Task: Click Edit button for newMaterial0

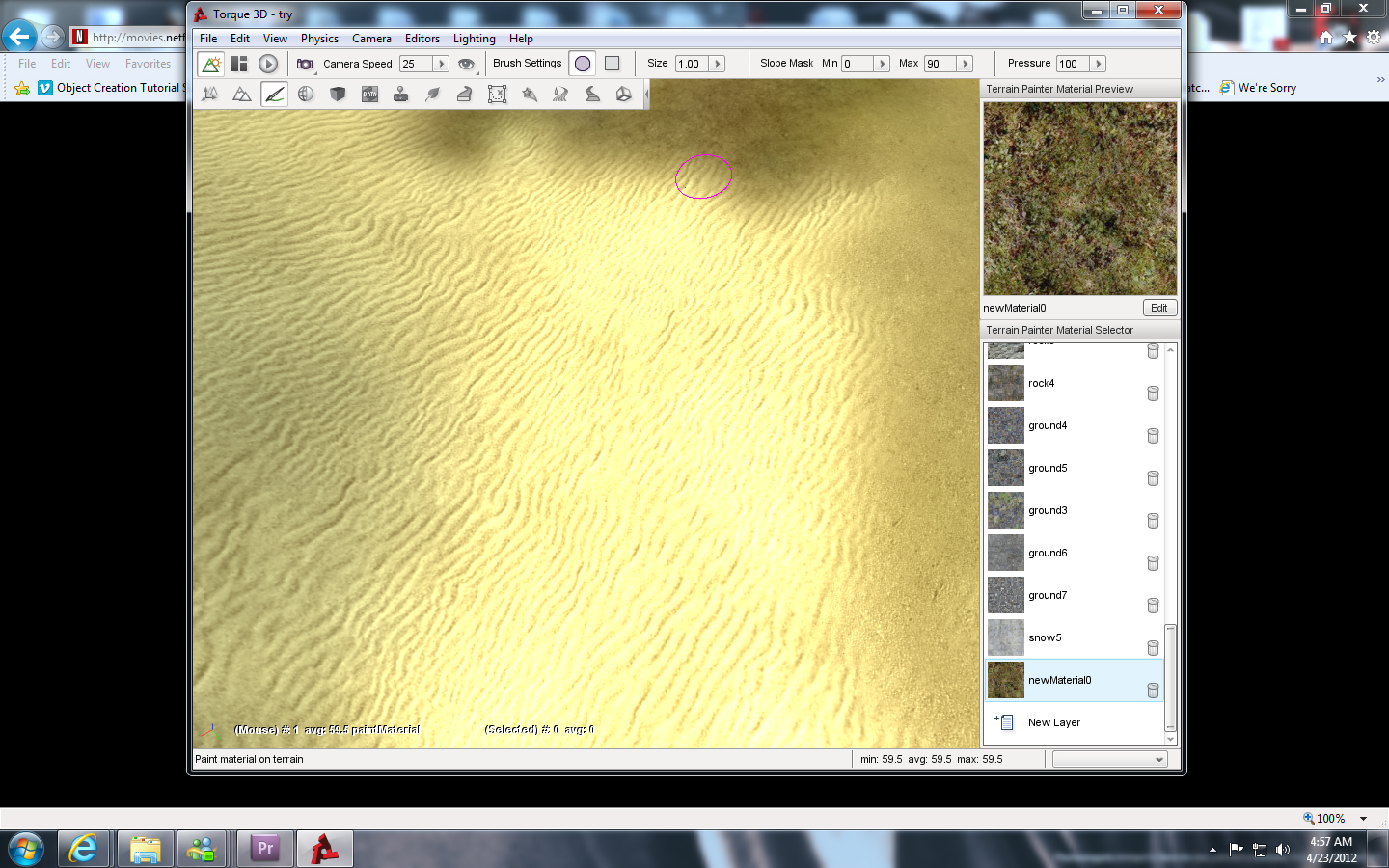Action: (1158, 308)
